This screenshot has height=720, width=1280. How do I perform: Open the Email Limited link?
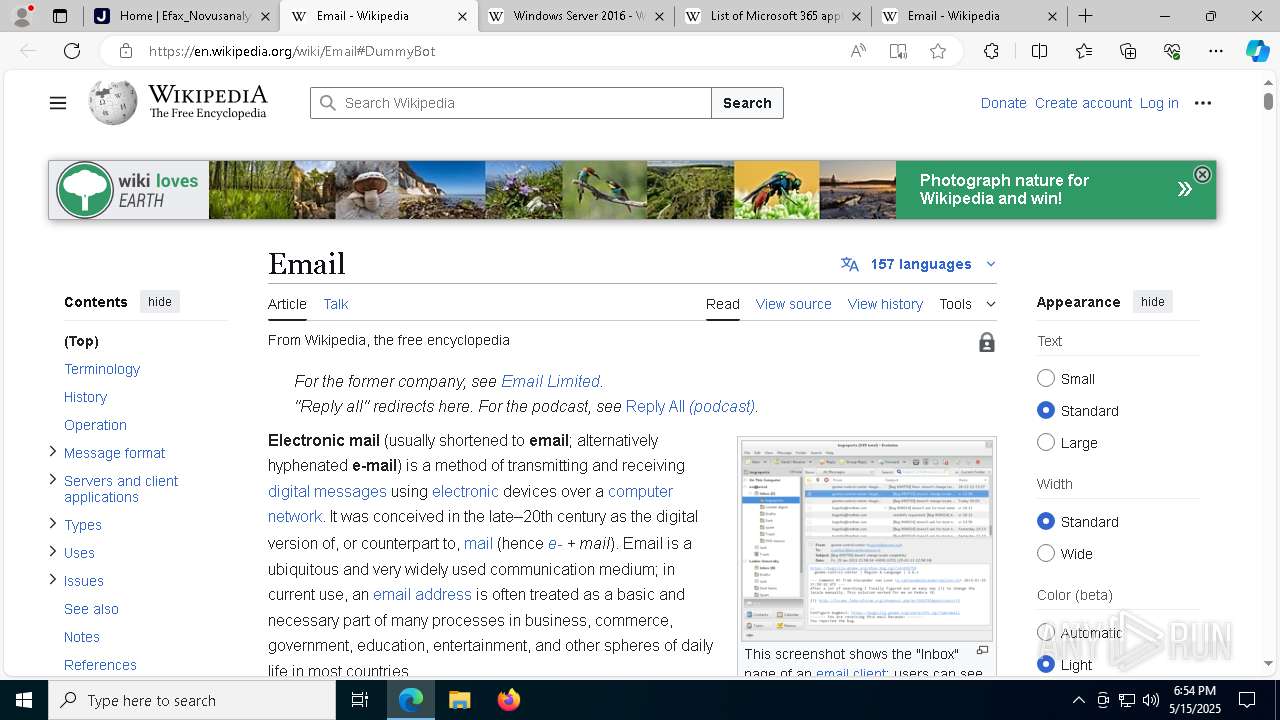(x=550, y=381)
